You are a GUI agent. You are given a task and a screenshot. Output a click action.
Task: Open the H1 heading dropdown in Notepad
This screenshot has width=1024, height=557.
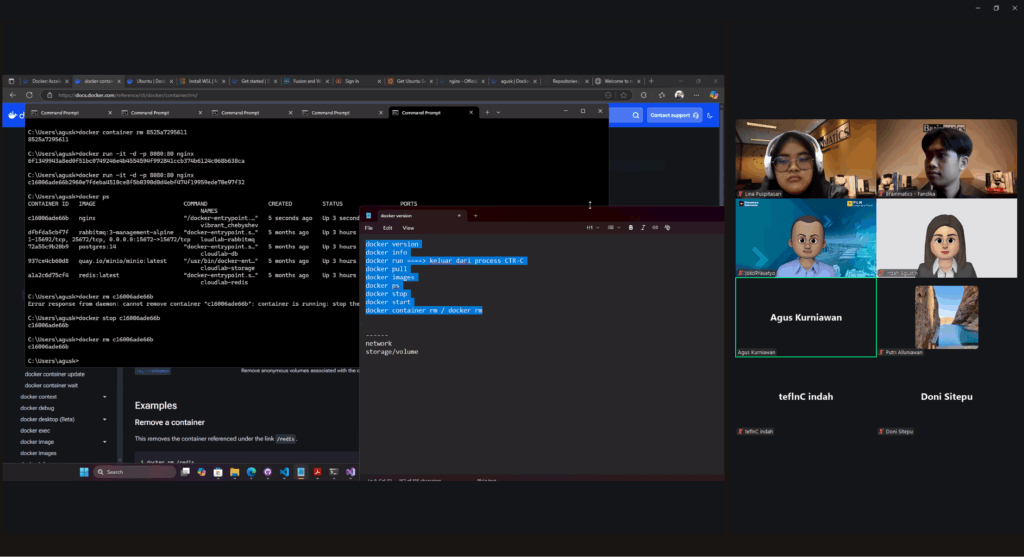(592, 228)
